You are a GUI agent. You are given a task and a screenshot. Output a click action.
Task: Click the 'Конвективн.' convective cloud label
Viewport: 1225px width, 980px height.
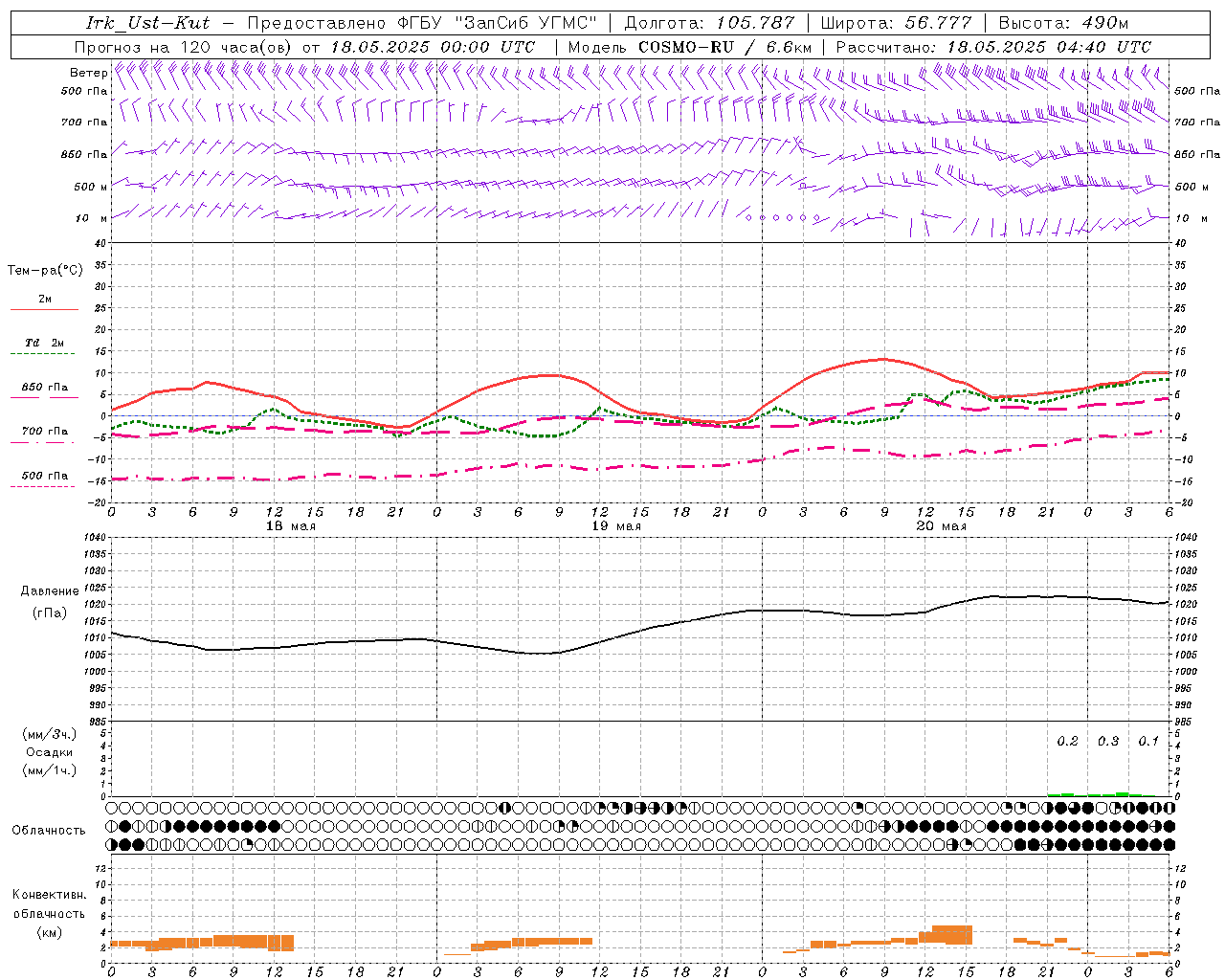pyautogui.click(x=50, y=895)
